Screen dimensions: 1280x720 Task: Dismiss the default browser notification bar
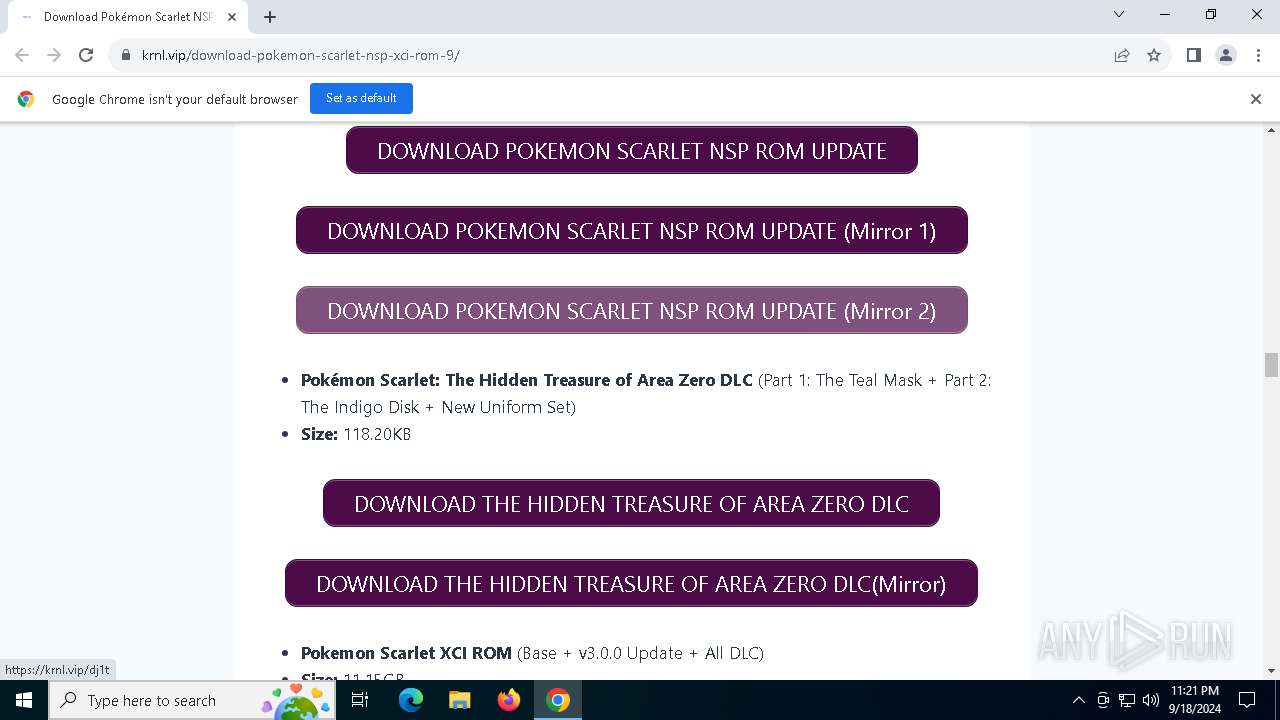coord(1256,99)
